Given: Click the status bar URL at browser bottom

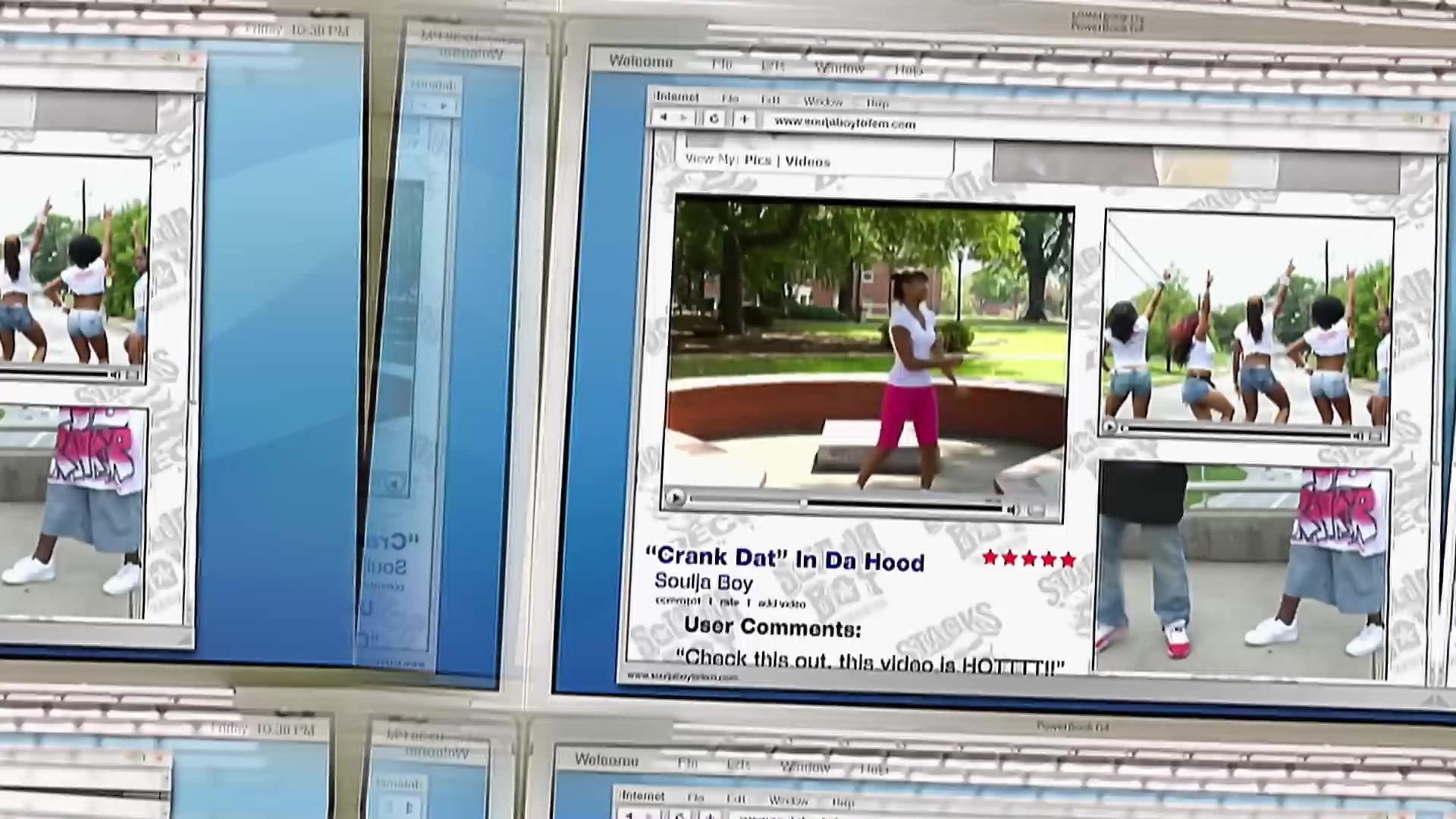Looking at the screenshot, I should point(682,676).
